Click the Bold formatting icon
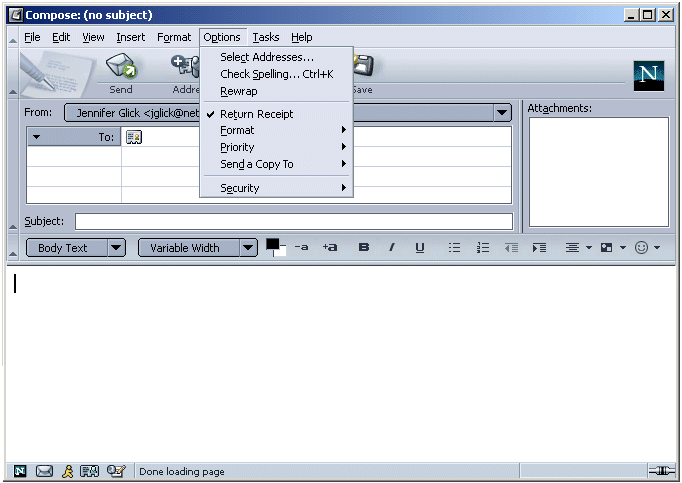This screenshot has height=483, width=682. pyautogui.click(x=364, y=248)
